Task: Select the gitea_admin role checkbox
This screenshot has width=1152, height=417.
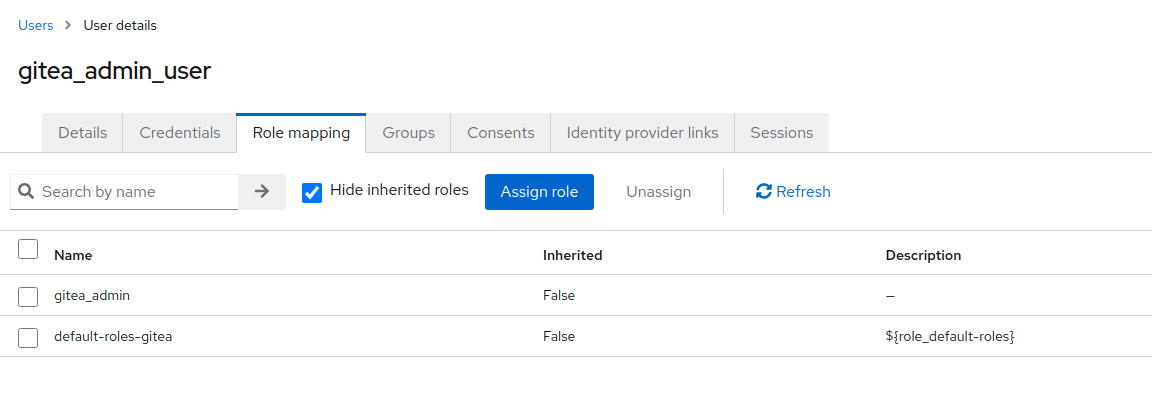Action: tap(28, 297)
